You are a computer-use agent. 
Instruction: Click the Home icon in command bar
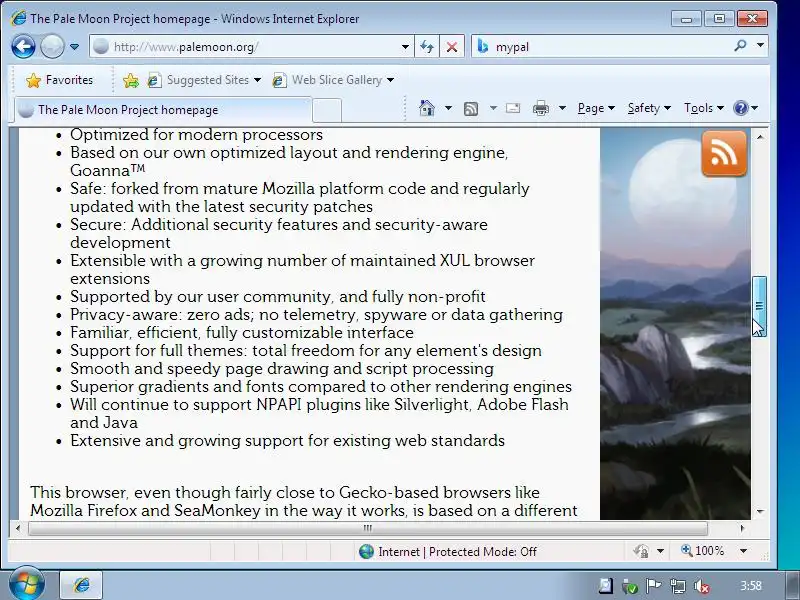427,108
